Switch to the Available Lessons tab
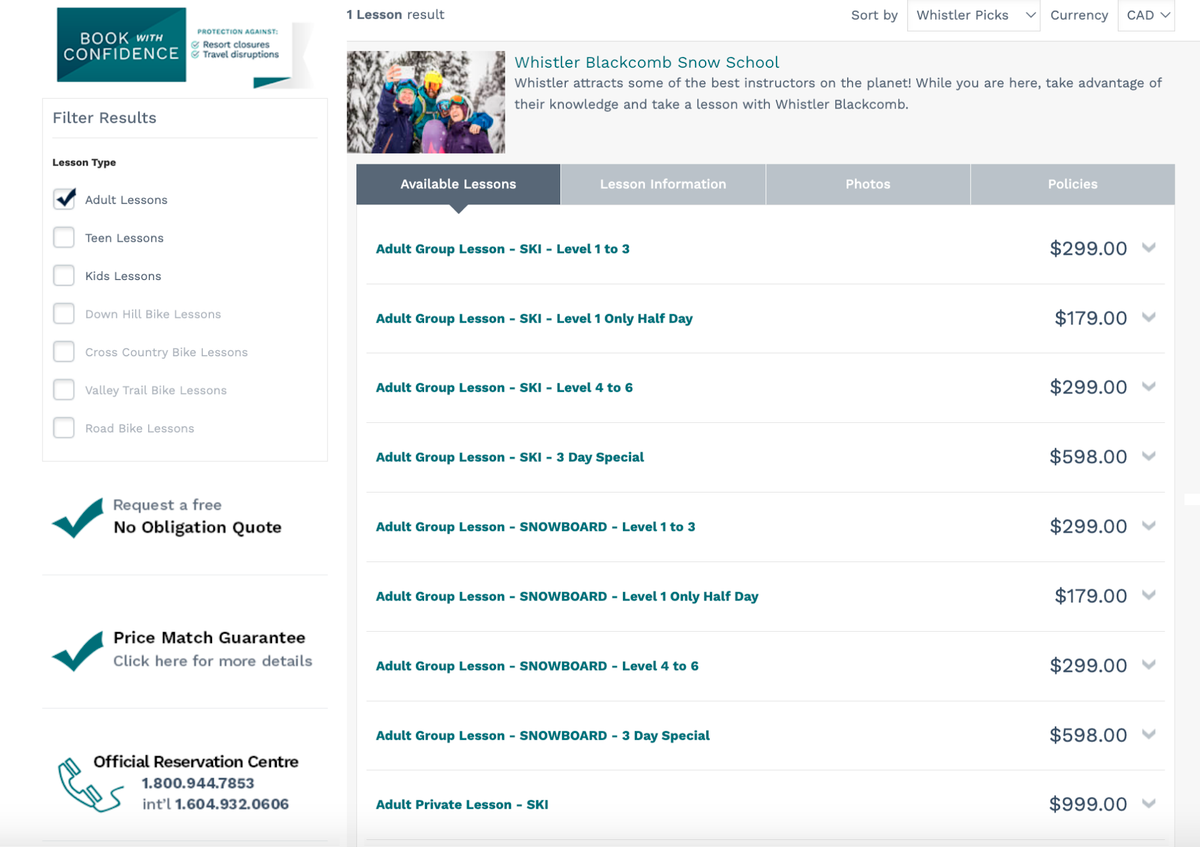 tap(458, 184)
